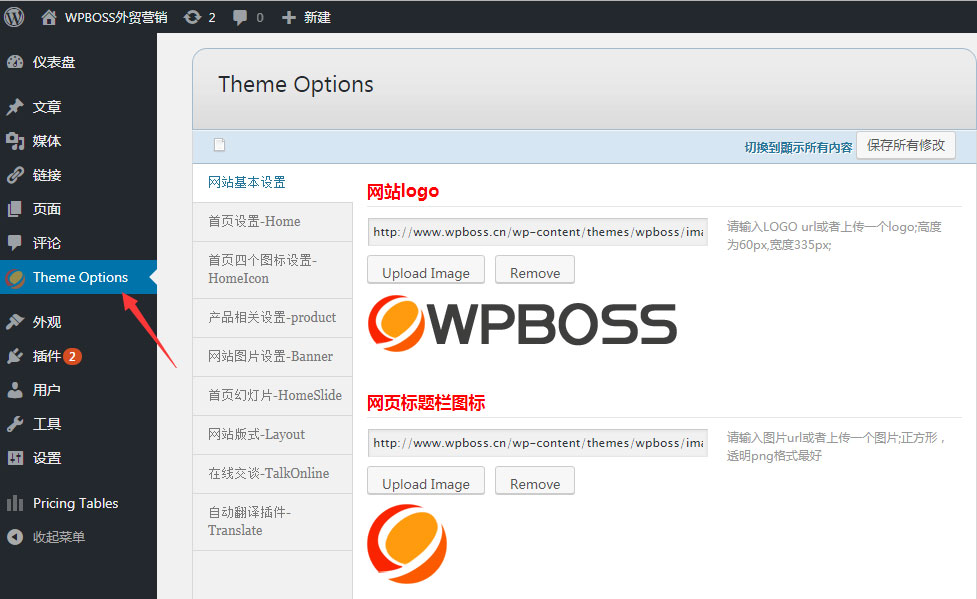Screen dimensions: 977x599
Task: Click the 收起菜单 collapse arrow icon
Action: (15, 537)
